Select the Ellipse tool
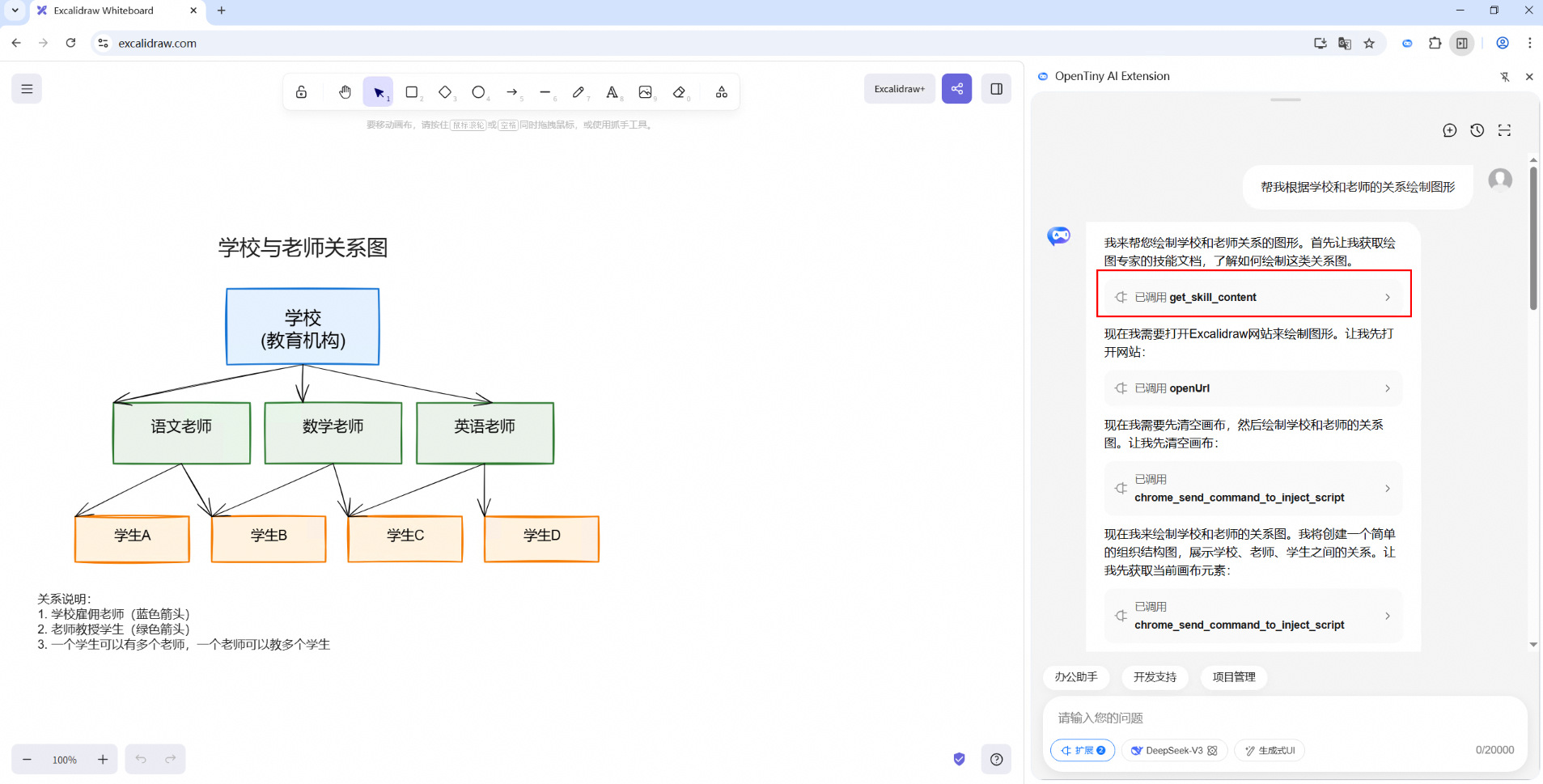Image resolution: width=1543 pixels, height=784 pixels. [x=478, y=92]
